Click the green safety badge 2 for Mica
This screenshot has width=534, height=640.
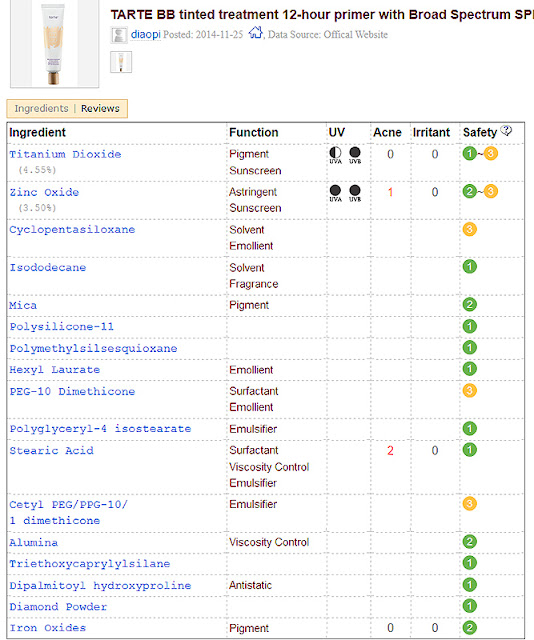(469, 304)
